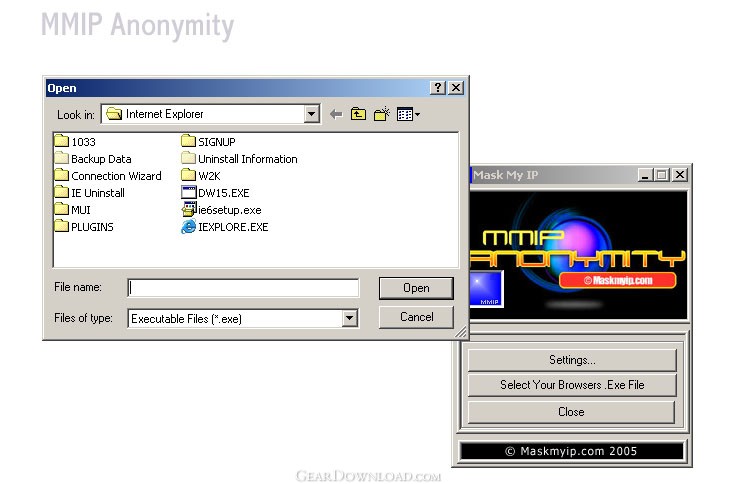Select the MUI folder icon
The height and width of the screenshot is (484, 737).
tap(62, 209)
